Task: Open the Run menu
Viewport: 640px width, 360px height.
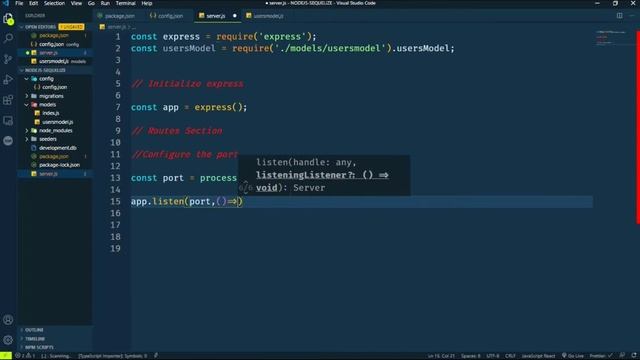Action: (x=105, y=3)
